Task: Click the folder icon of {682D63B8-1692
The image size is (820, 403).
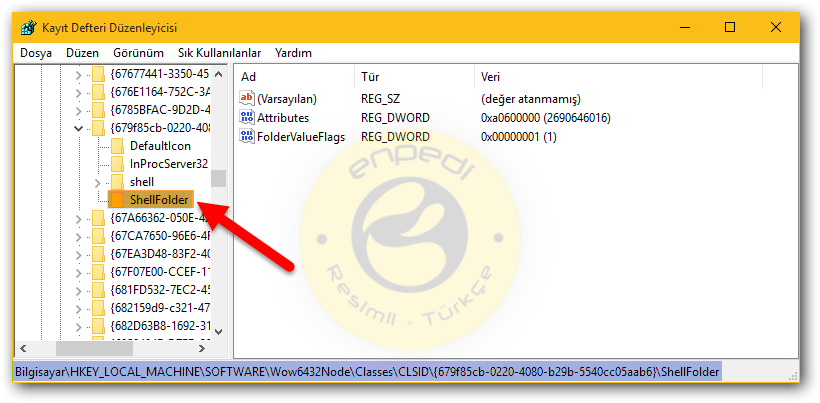Action: (x=98, y=326)
